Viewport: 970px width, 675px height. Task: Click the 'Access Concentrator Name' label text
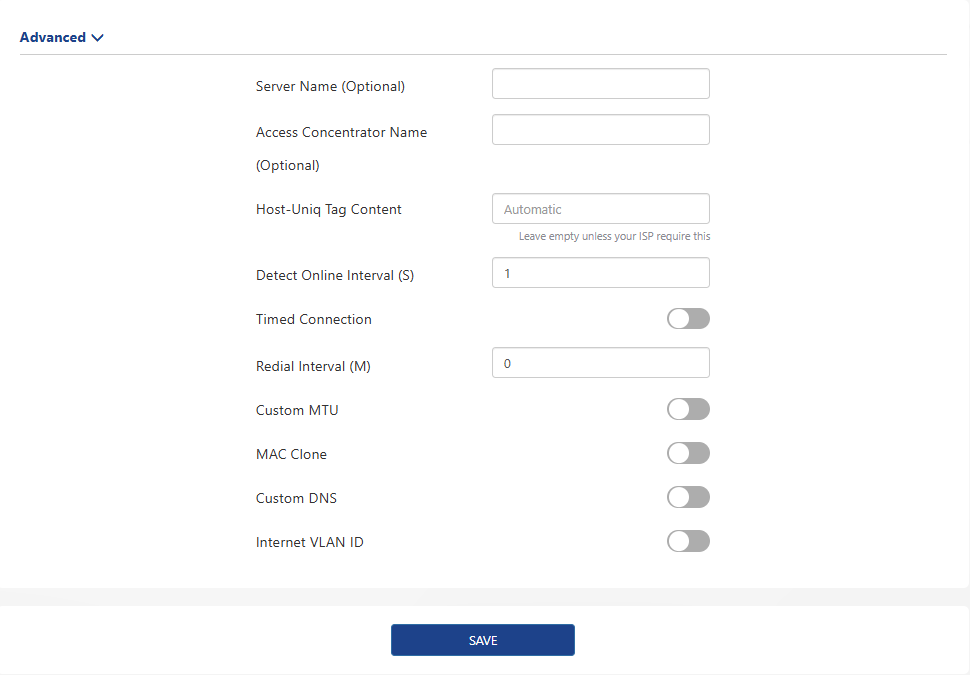(x=341, y=133)
